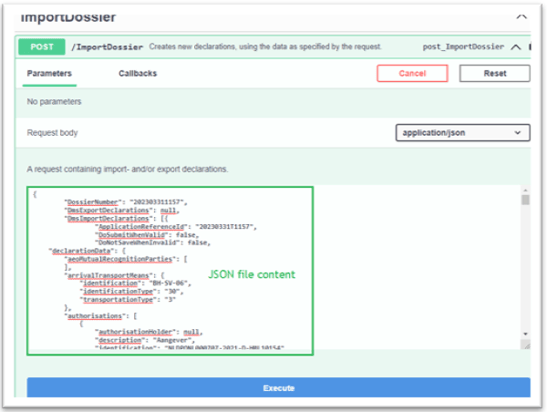Click the textarea scrollbar down arrow
The height and width of the screenshot is (412, 547).
pyautogui.click(x=525, y=334)
